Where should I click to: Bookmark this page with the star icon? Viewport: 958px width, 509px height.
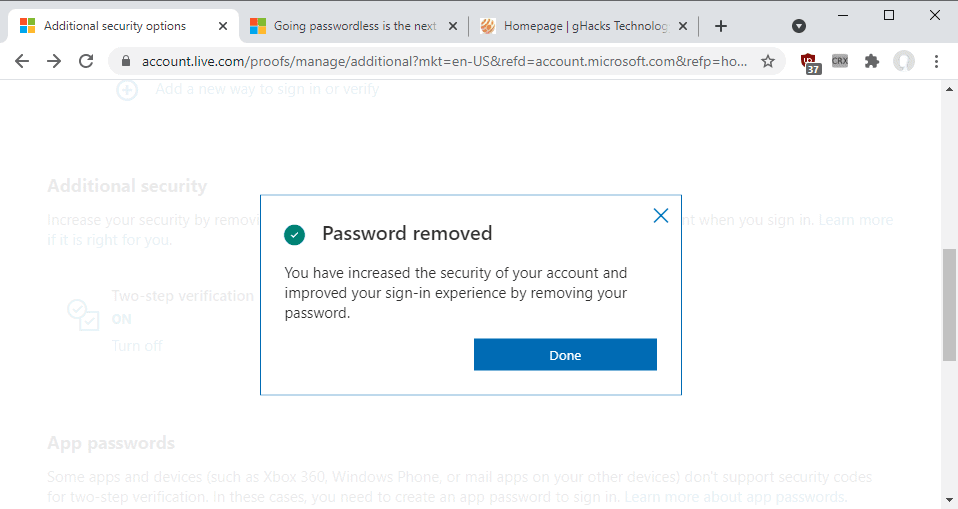768,61
